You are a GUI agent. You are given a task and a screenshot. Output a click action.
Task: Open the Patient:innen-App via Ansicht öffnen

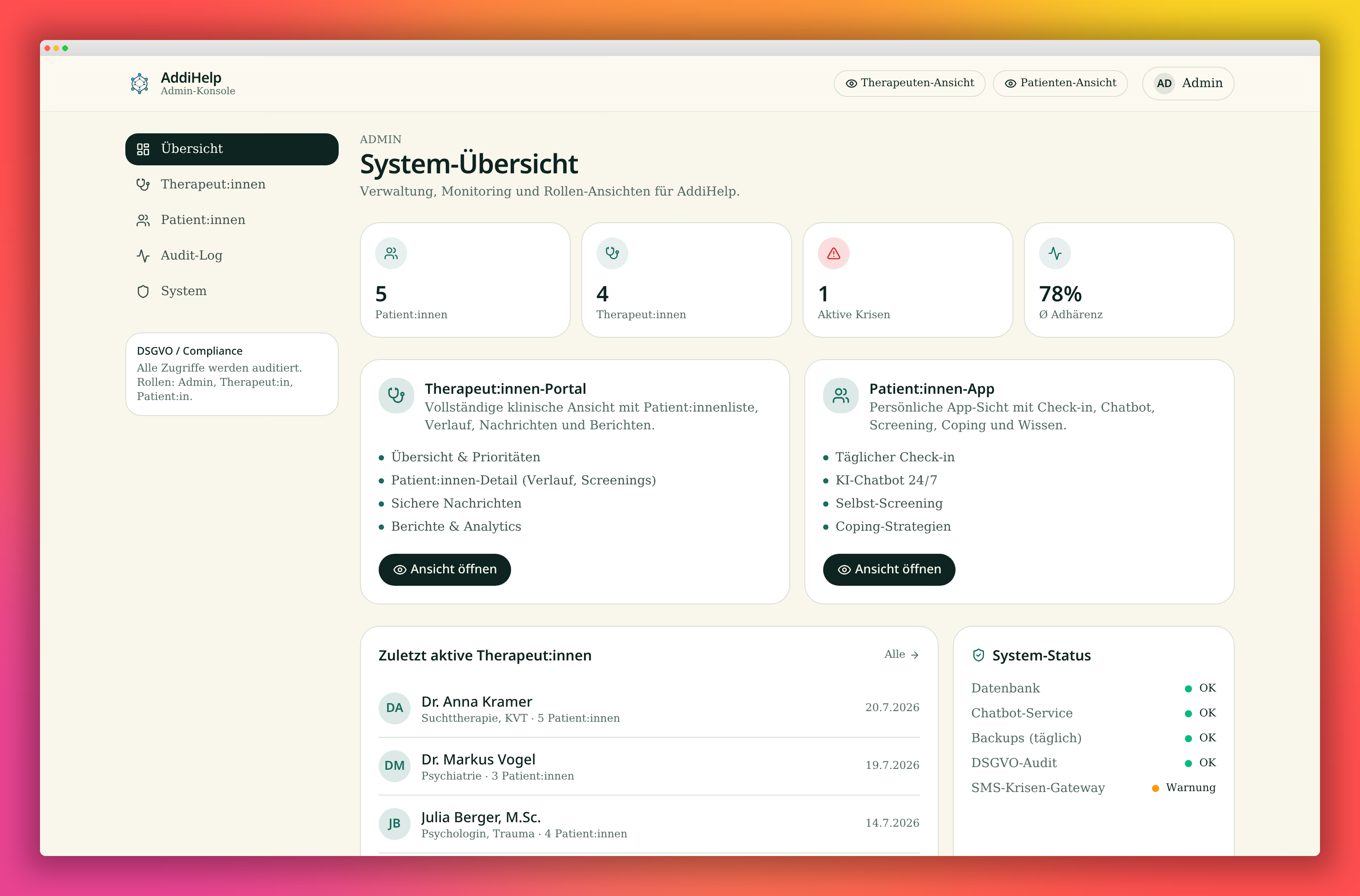(x=889, y=570)
